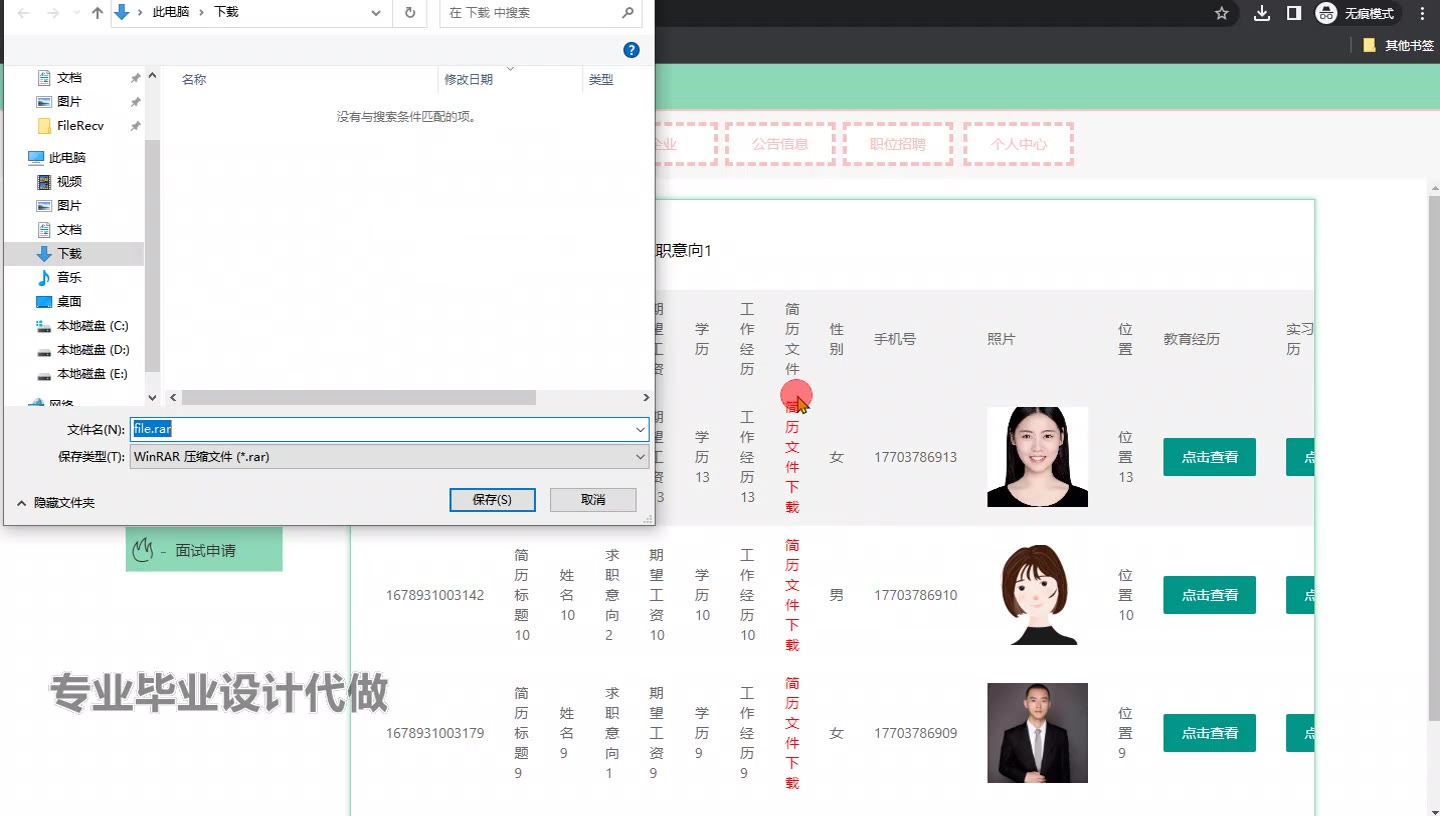
Task: Open the file name dropdown arrow
Action: point(640,429)
